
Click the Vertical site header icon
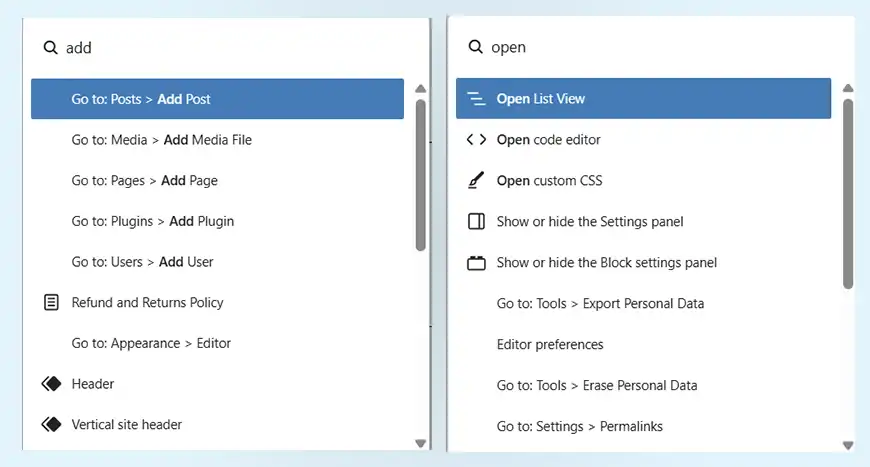click(51, 425)
